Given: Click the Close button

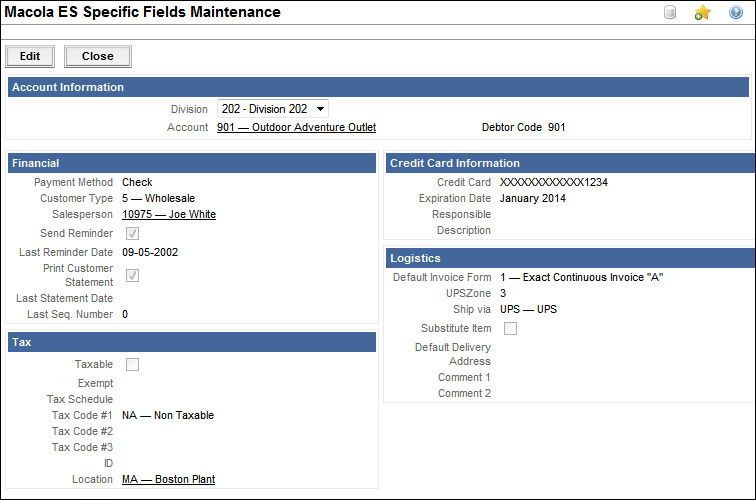Looking at the screenshot, I should coord(98,56).
